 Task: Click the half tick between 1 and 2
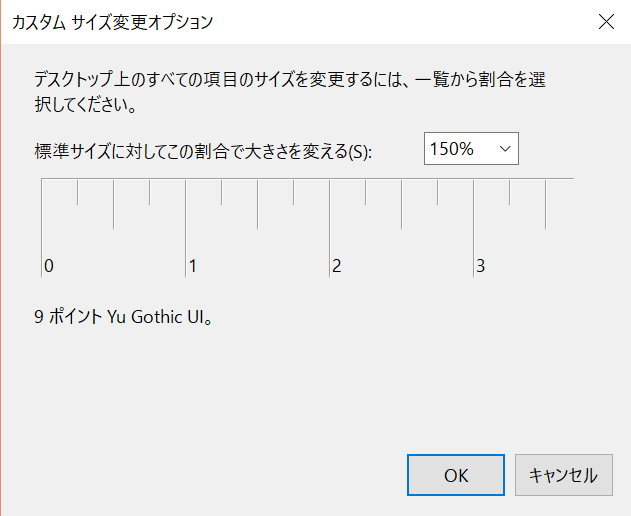[x=258, y=203]
